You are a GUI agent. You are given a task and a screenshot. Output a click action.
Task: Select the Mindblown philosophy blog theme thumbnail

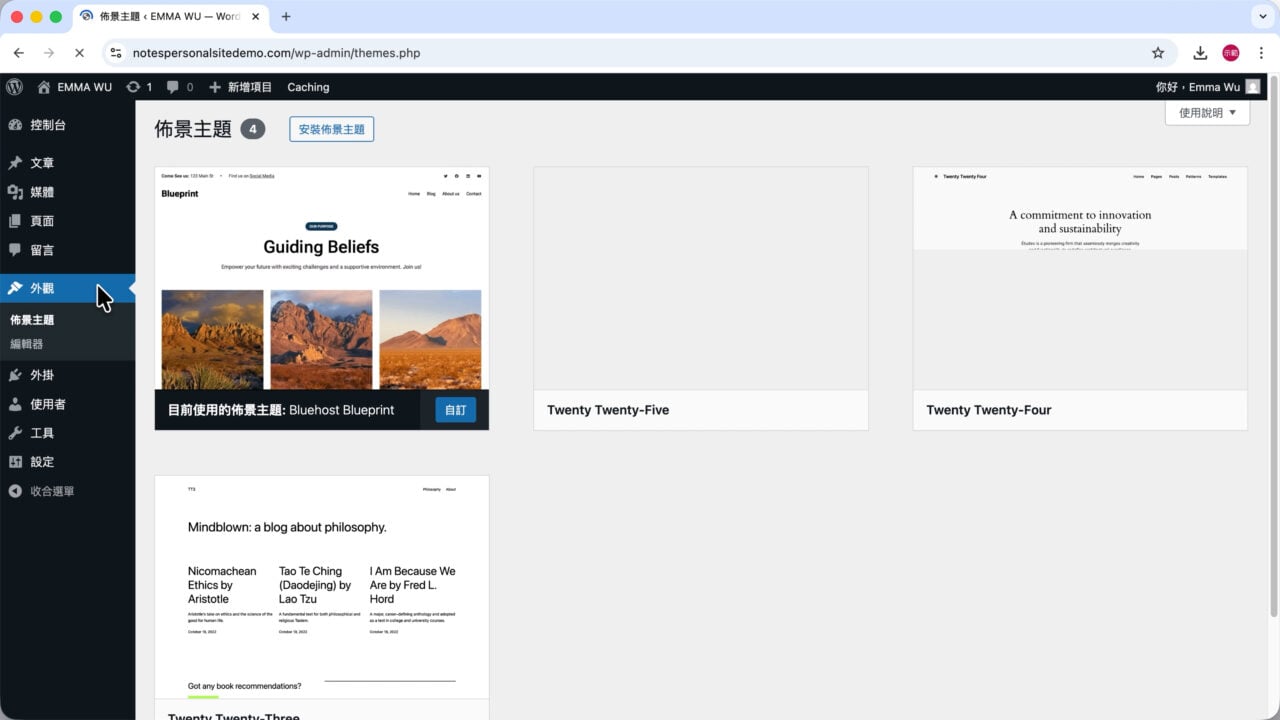pyautogui.click(x=322, y=587)
